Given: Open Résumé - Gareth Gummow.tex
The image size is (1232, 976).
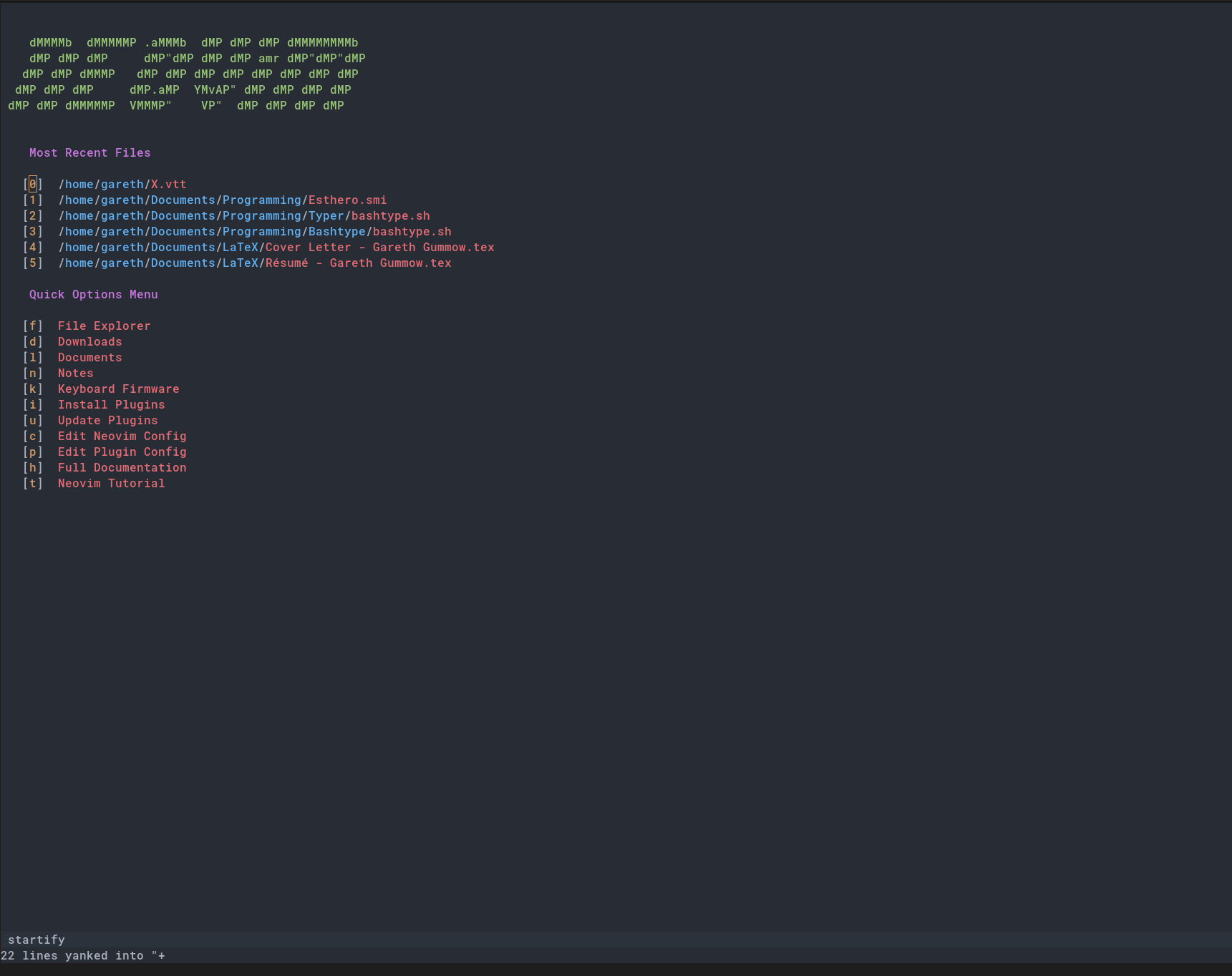Looking at the screenshot, I should [x=255, y=263].
